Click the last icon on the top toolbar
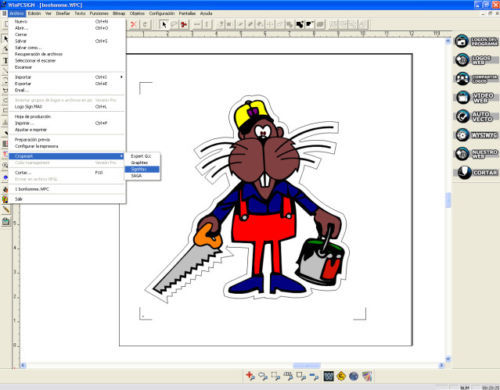Image resolution: width=500 pixels, height=390 pixels. [363, 24]
